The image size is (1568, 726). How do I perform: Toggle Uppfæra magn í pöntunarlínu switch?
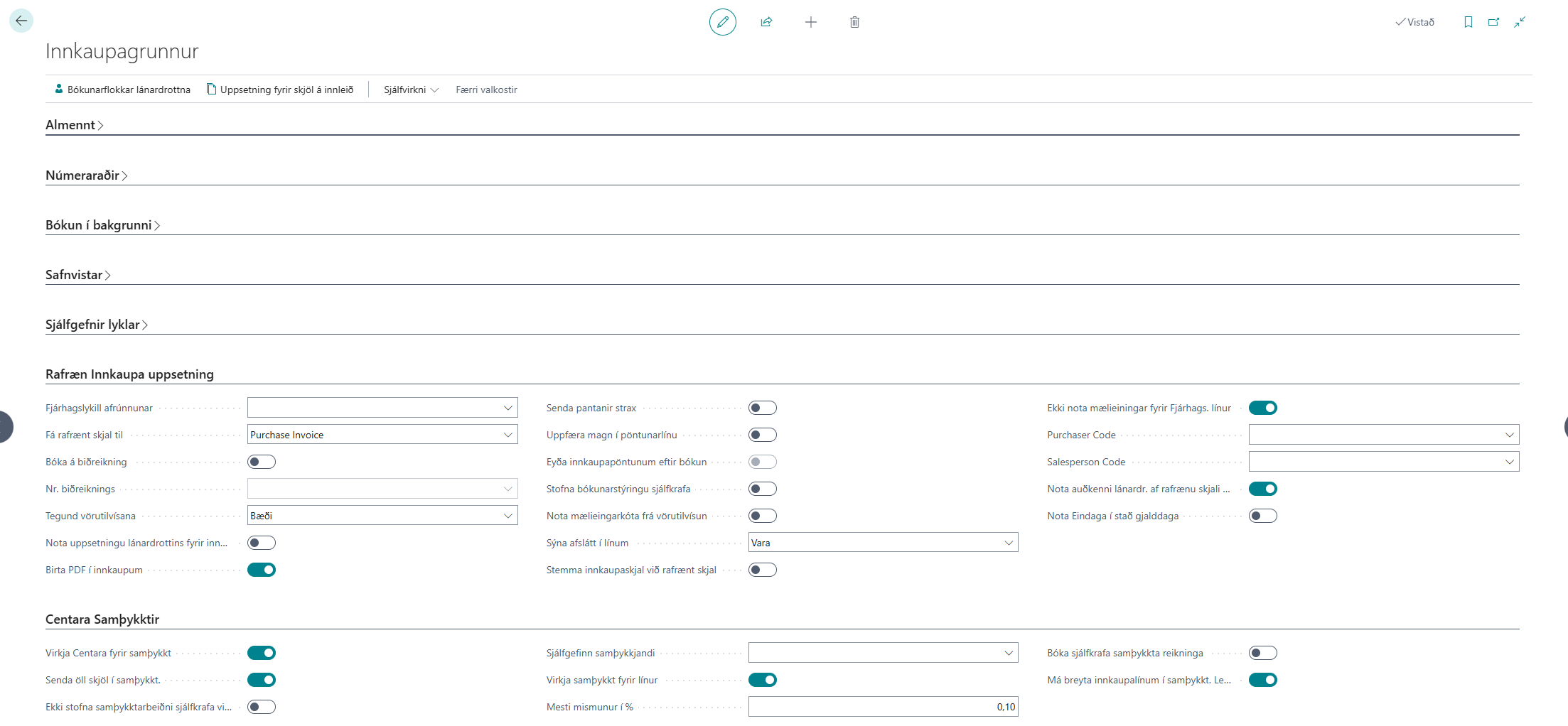[x=762, y=435]
